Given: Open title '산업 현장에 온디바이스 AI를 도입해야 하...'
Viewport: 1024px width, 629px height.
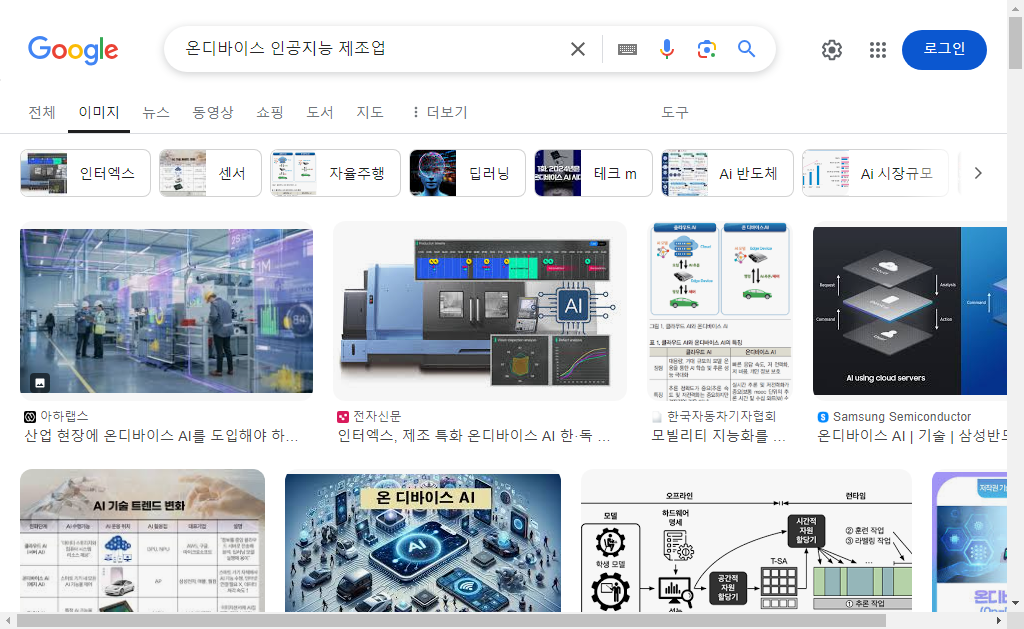Looking at the screenshot, I should point(161,436).
